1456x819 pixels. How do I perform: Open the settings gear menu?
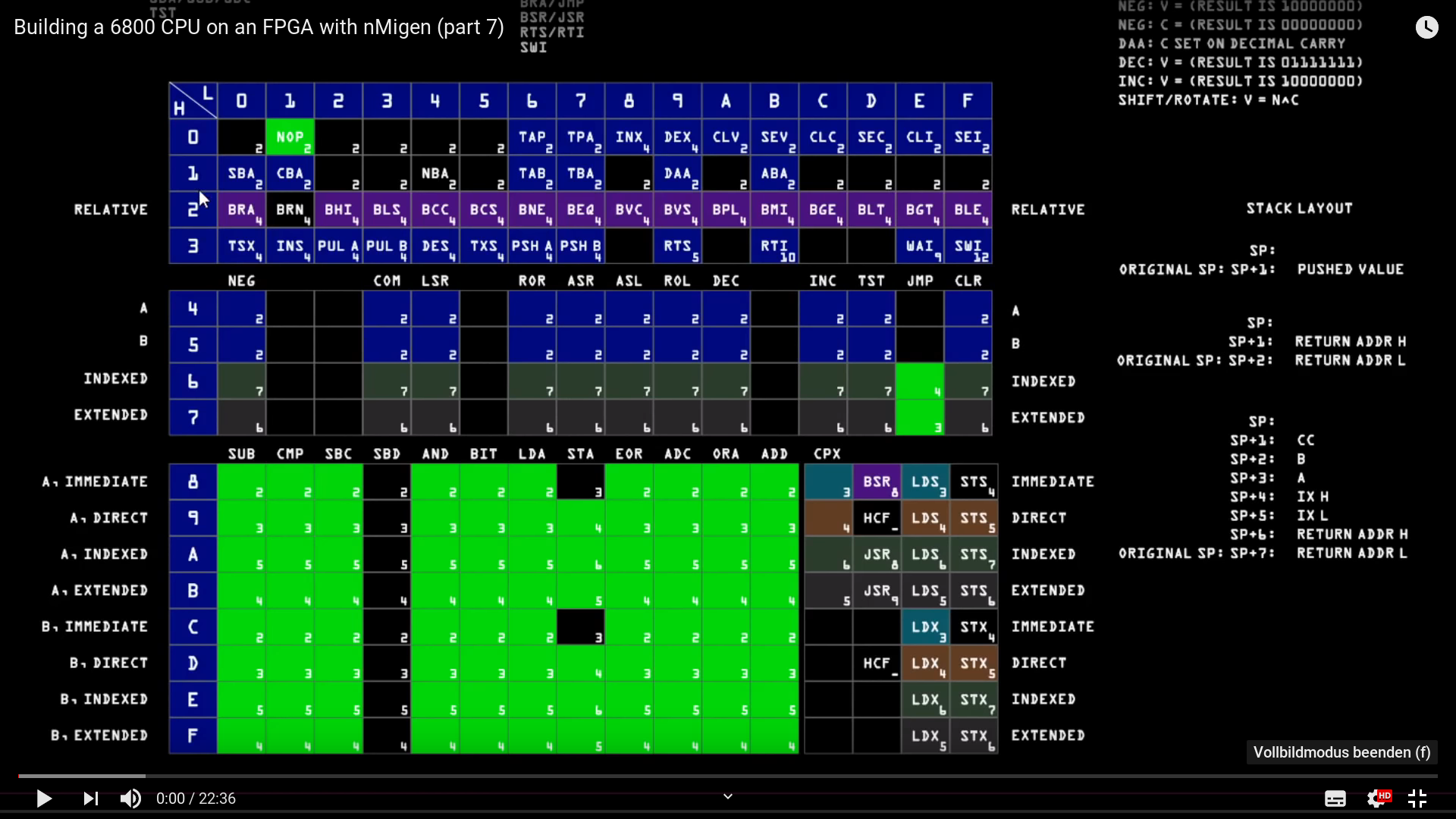(1376, 799)
